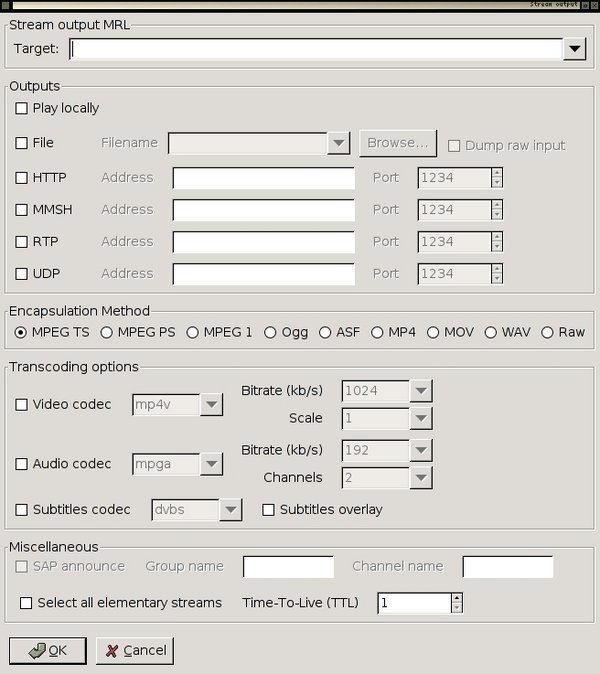Open the mp4v video codec dropdown

coord(211,404)
